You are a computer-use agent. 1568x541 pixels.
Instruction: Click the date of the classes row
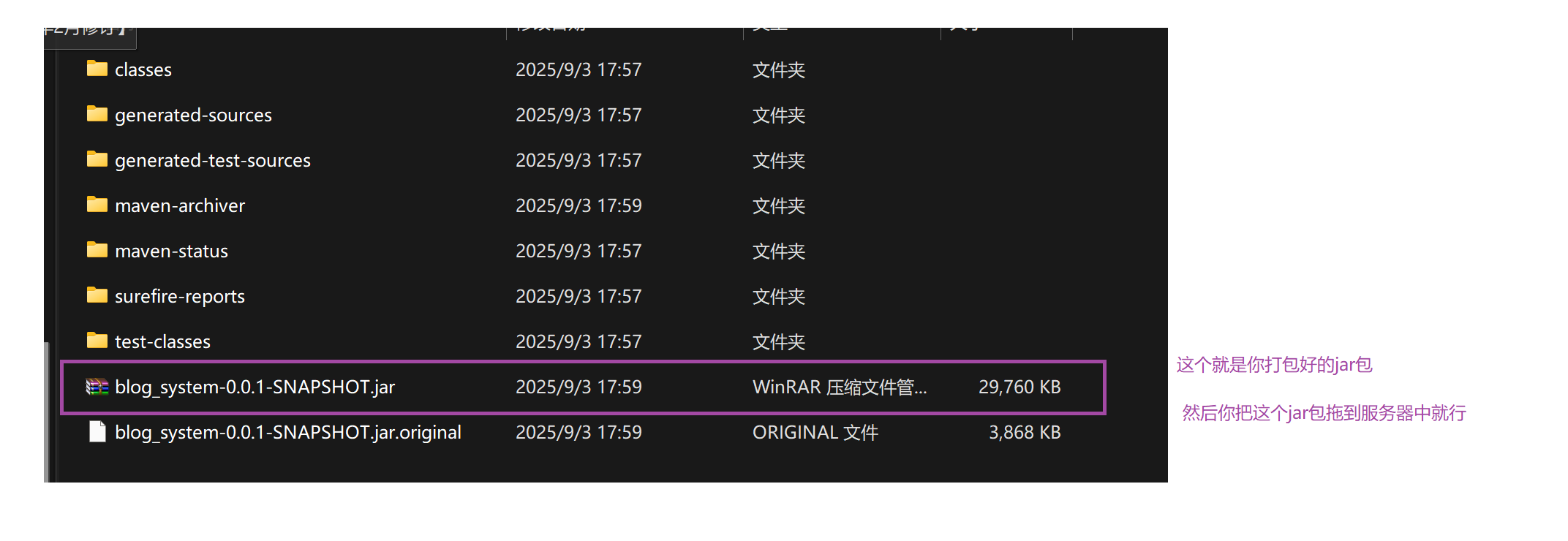click(578, 69)
